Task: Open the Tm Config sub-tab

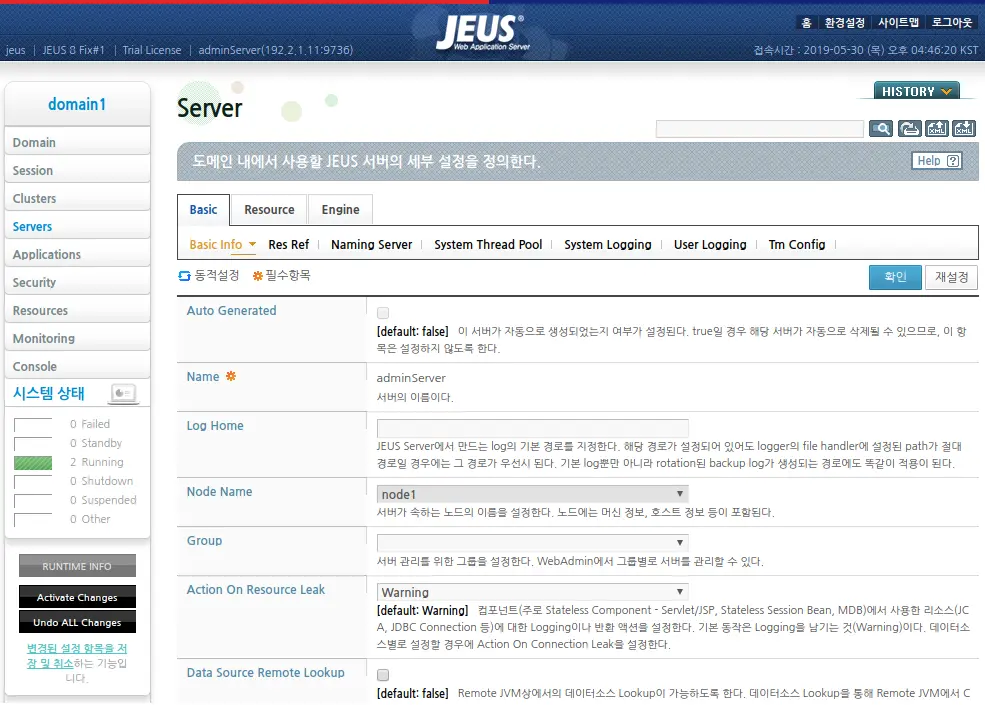Action: pos(797,244)
